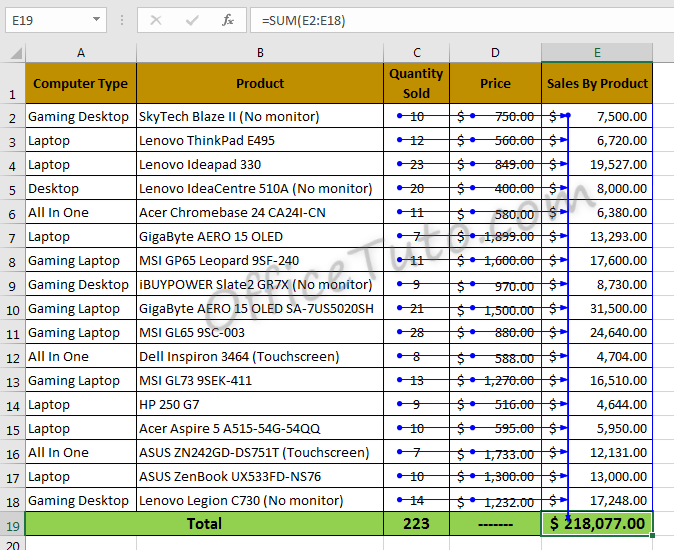This screenshot has height=550, width=674.
Task: Select cell ASUS ZenBook UX533FD-NS76
Action: (260, 477)
